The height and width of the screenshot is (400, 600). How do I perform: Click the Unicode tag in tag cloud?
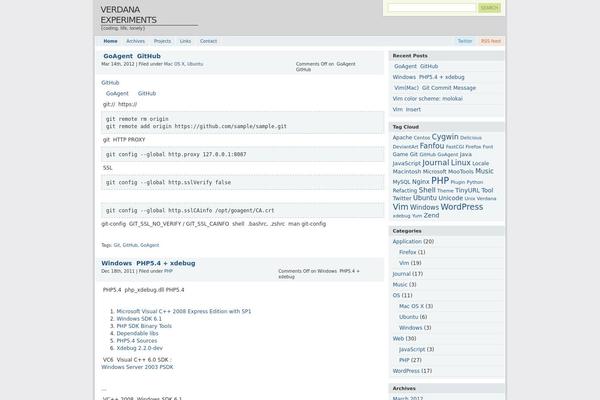pyautogui.click(x=451, y=198)
